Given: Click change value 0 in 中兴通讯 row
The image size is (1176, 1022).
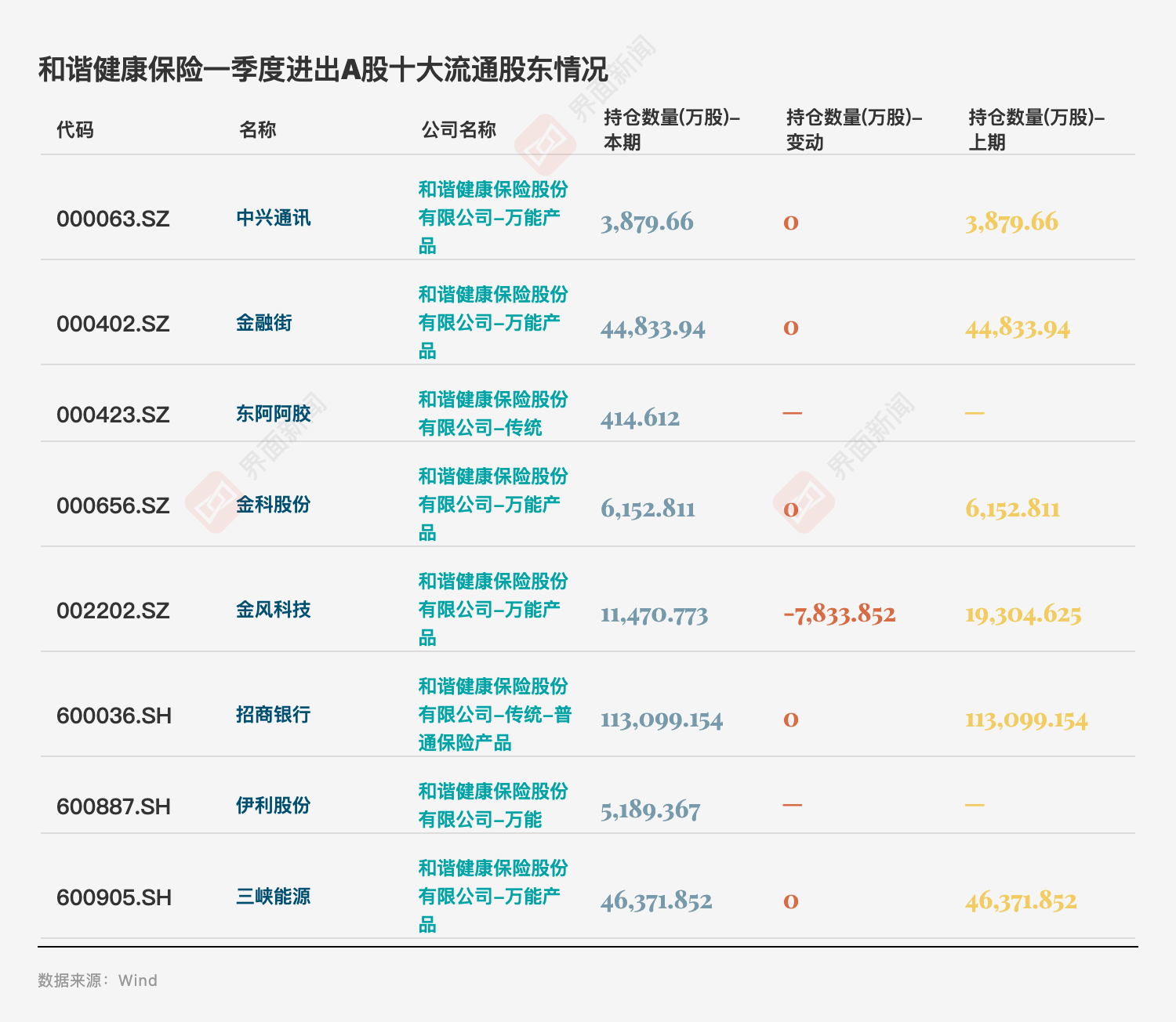Looking at the screenshot, I should click(791, 223).
